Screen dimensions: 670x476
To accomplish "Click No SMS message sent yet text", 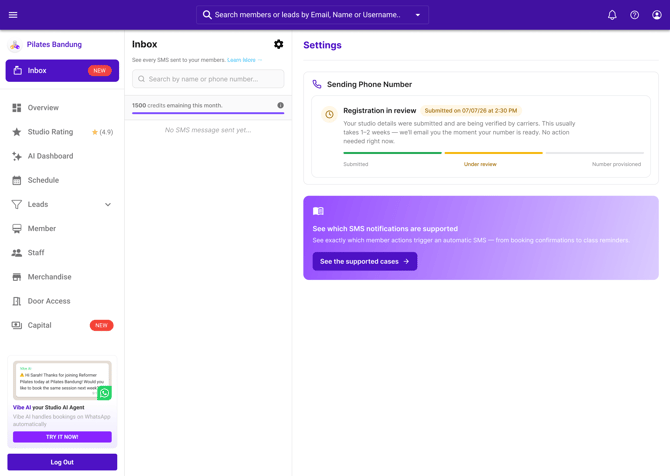I will [x=208, y=130].
